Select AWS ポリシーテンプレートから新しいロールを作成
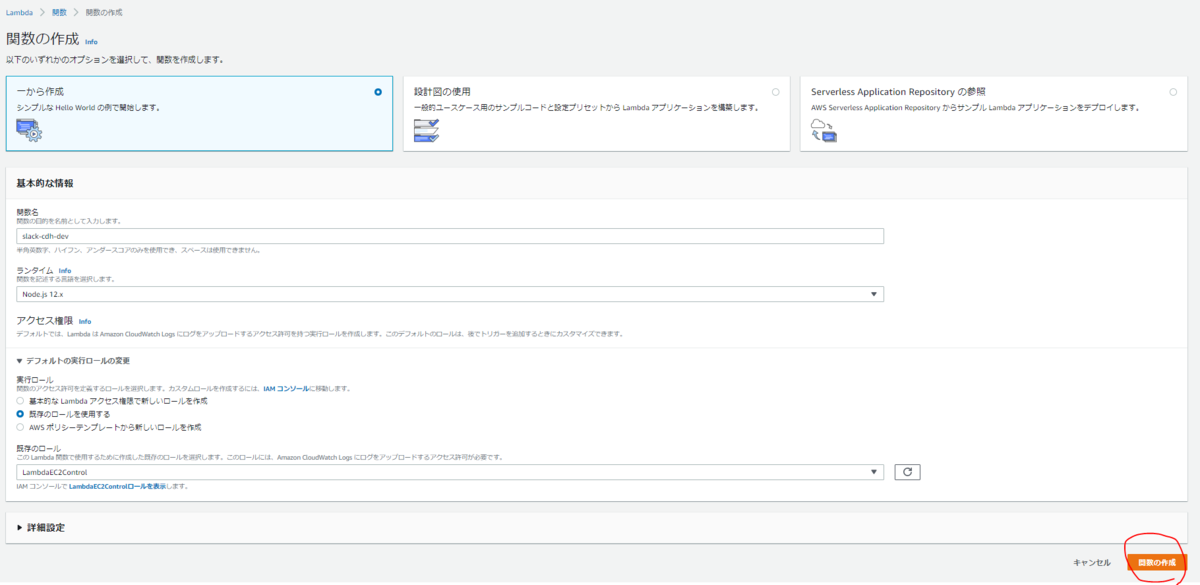The height and width of the screenshot is (585, 1200). [x=20, y=426]
